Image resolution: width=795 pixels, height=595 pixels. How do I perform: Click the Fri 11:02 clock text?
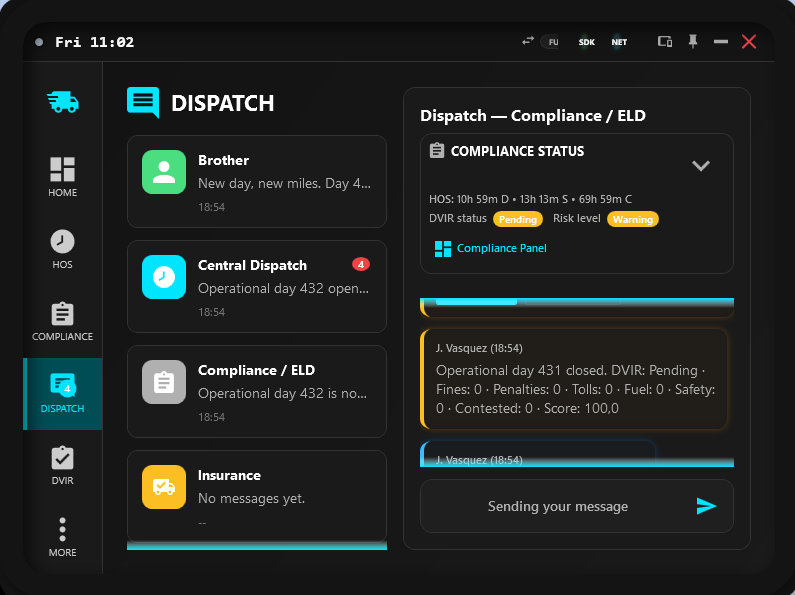point(94,42)
